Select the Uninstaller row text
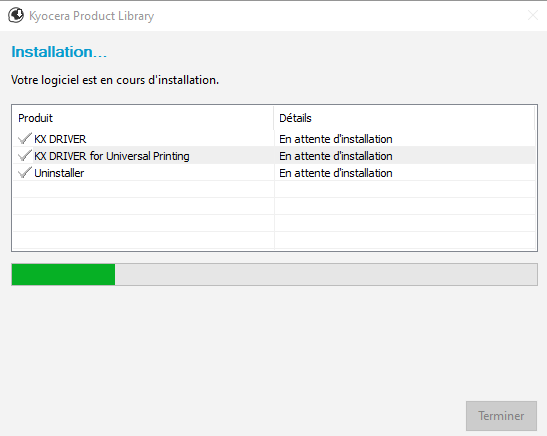This screenshot has height=436, width=547. (59, 173)
